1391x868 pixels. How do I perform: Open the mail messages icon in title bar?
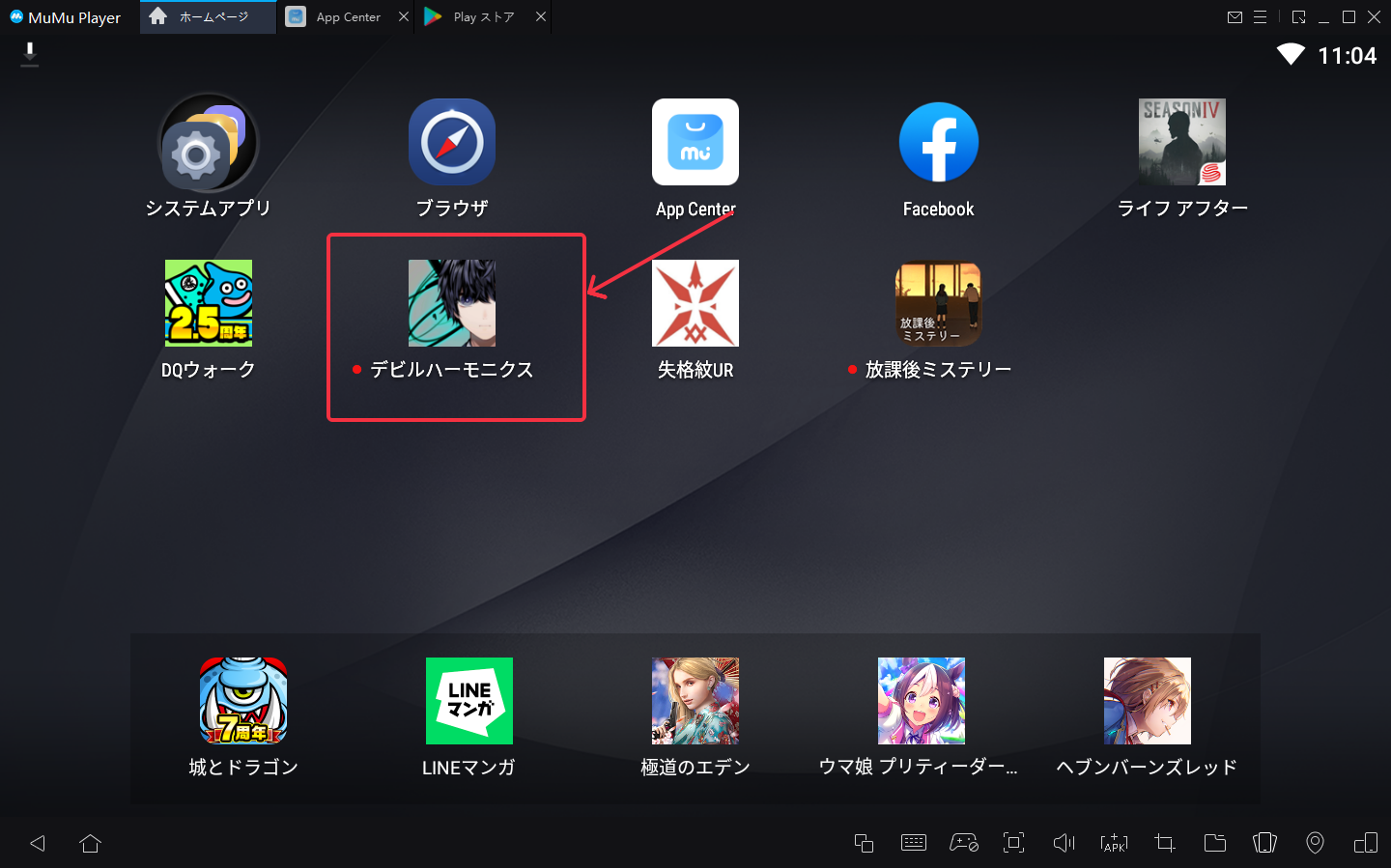tap(1235, 17)
